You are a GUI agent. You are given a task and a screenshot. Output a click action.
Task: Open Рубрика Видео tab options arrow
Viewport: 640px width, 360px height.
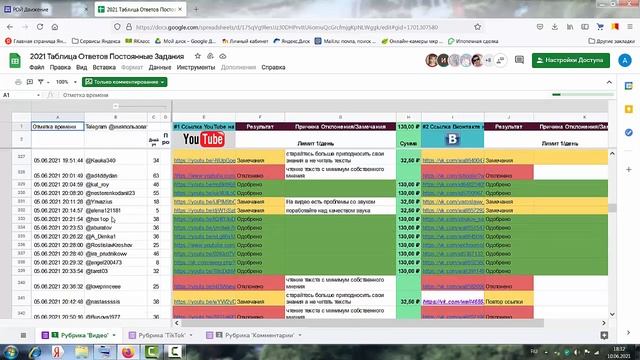coord(114,335)
